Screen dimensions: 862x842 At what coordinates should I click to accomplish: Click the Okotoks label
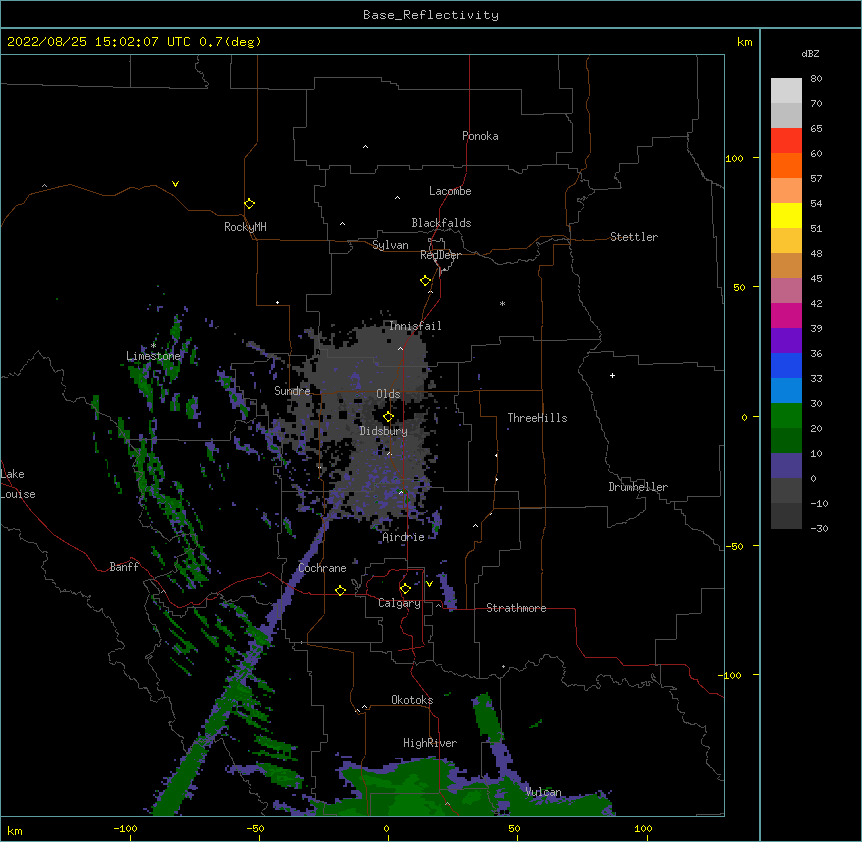click(x=412, y=700)
